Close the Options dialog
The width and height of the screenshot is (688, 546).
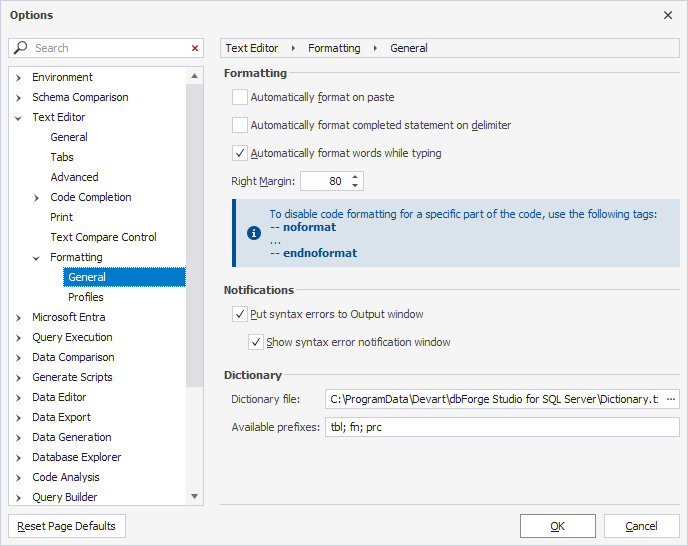click(x=668, y=15)
